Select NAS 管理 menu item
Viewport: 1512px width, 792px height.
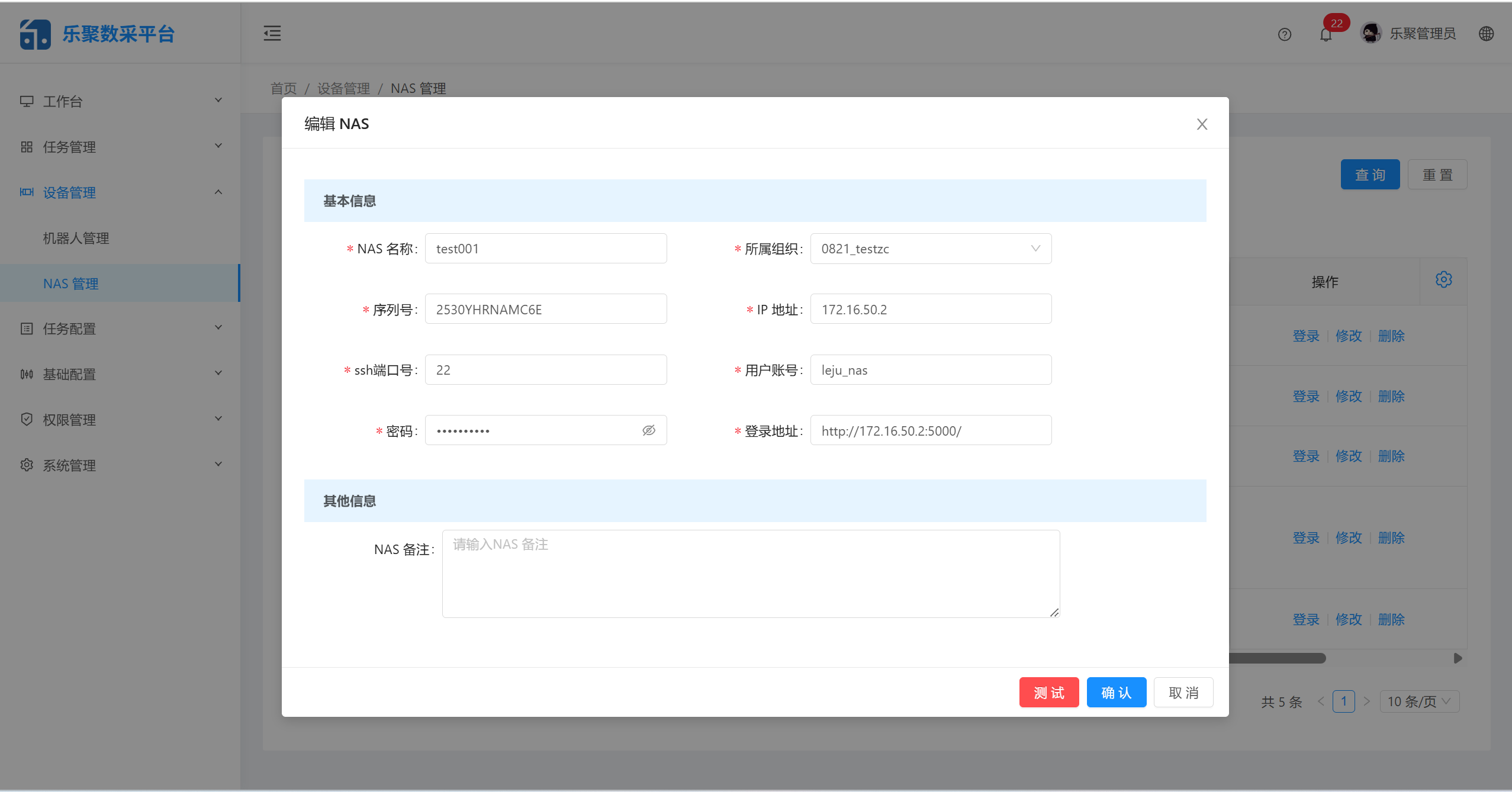click(71, 284)
